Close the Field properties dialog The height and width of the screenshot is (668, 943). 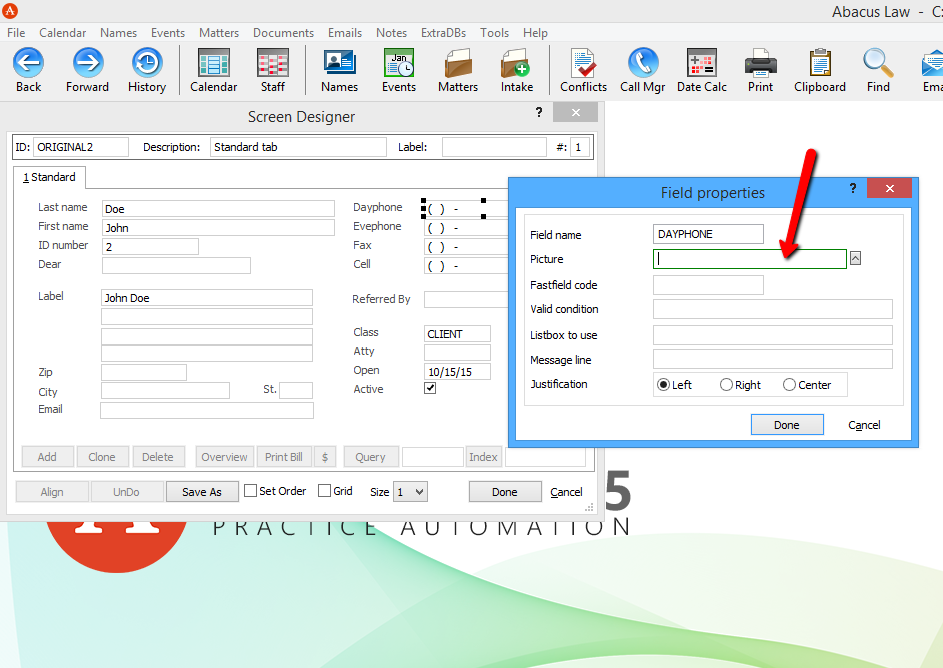coord(889,188)
